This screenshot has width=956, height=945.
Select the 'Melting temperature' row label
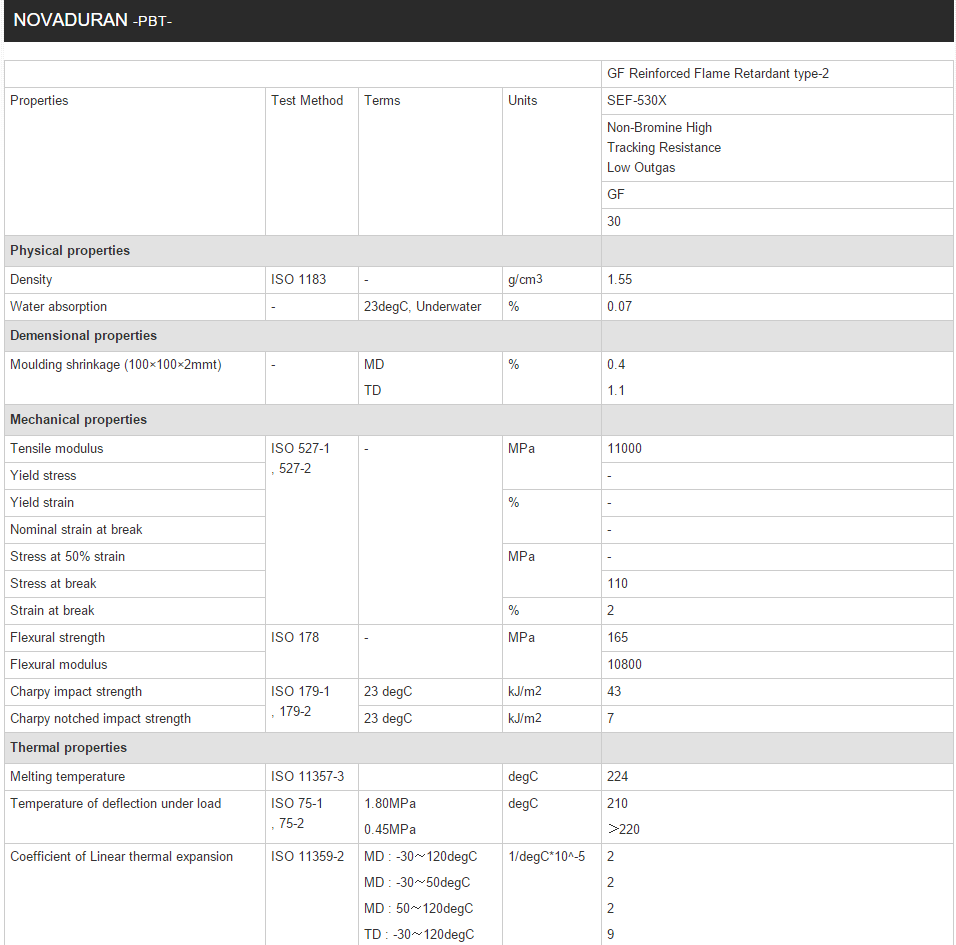click(x=67, y=777)
